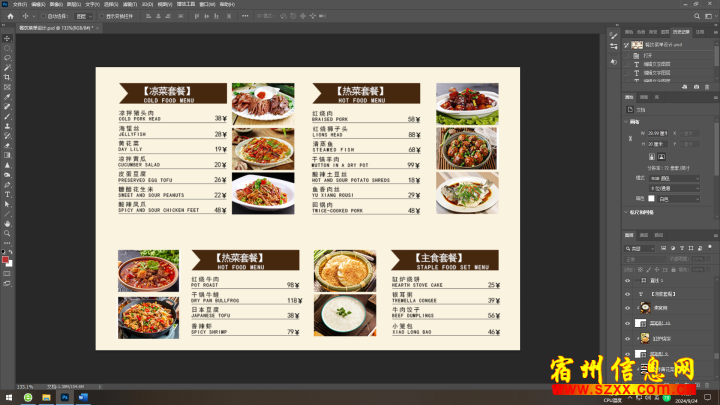Viewport: 720px width, 405px height.
Task: Click the document snapshot thumbnail in History
Action: [637, 45]
